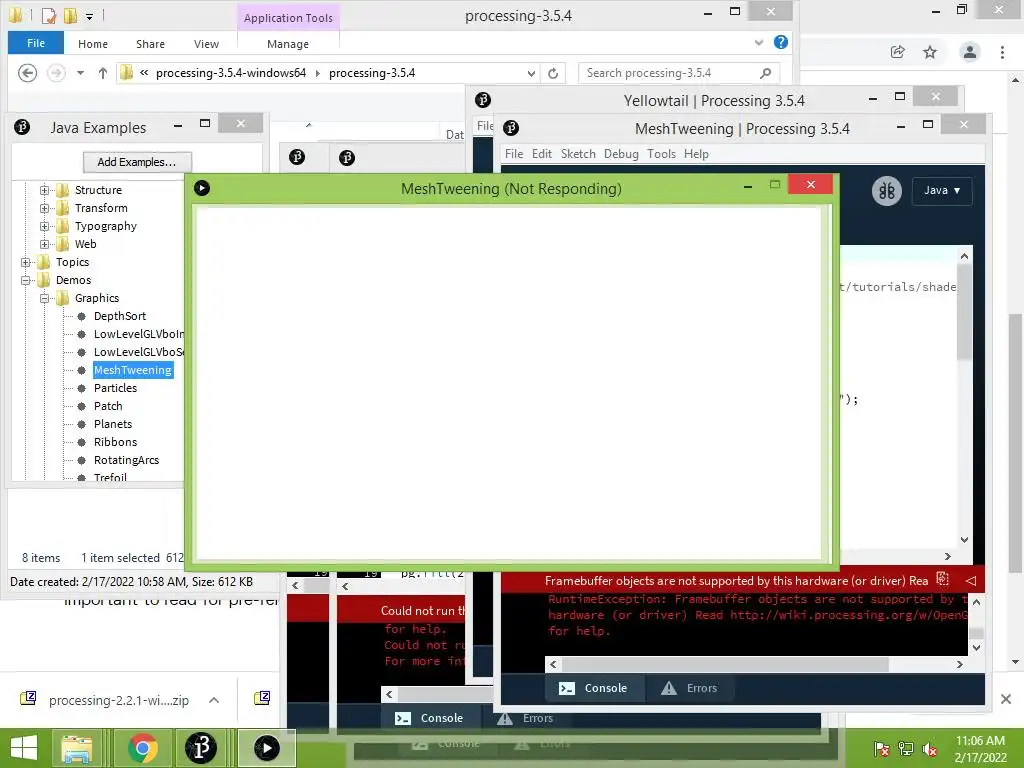Open Help menu in MeshTweening Processing window
Image resolution: width=1024 pixels, height=768 pixels.
[696, 153]
